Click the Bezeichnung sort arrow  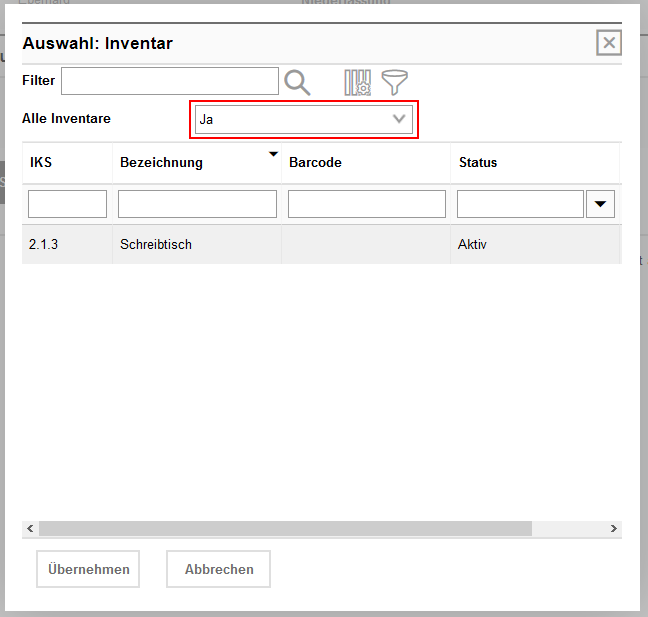[273, 154]
